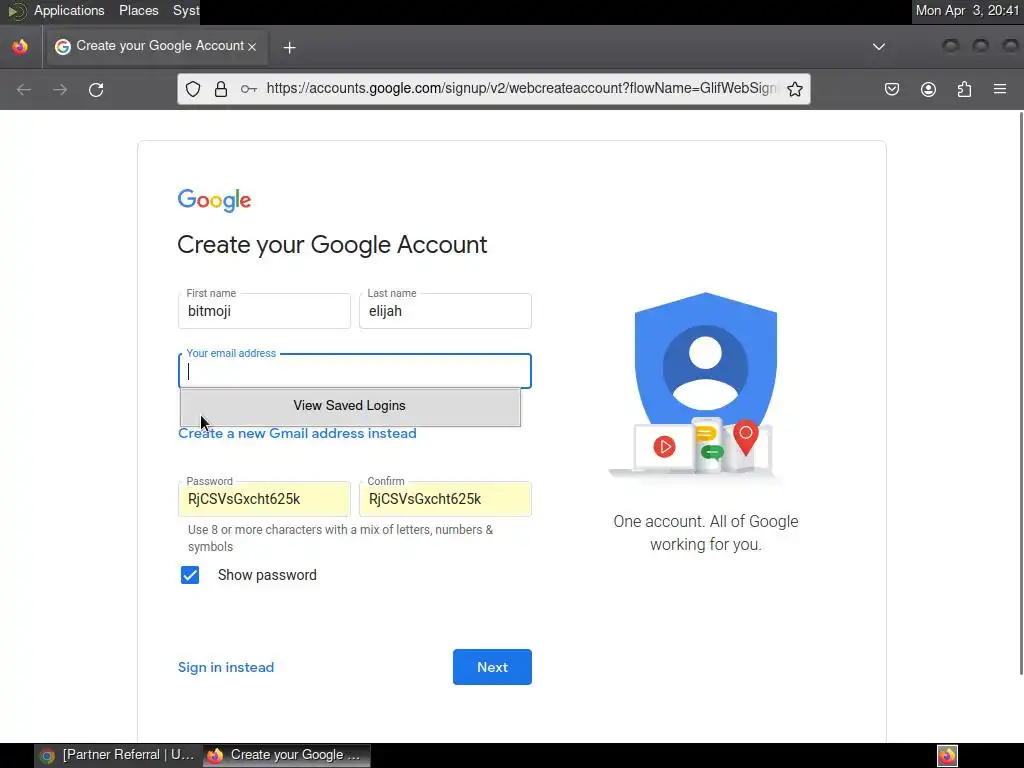Open the tracking protection shield icon
The width and height of the screenshot is (1024, 768).
[x=193, y=89]
